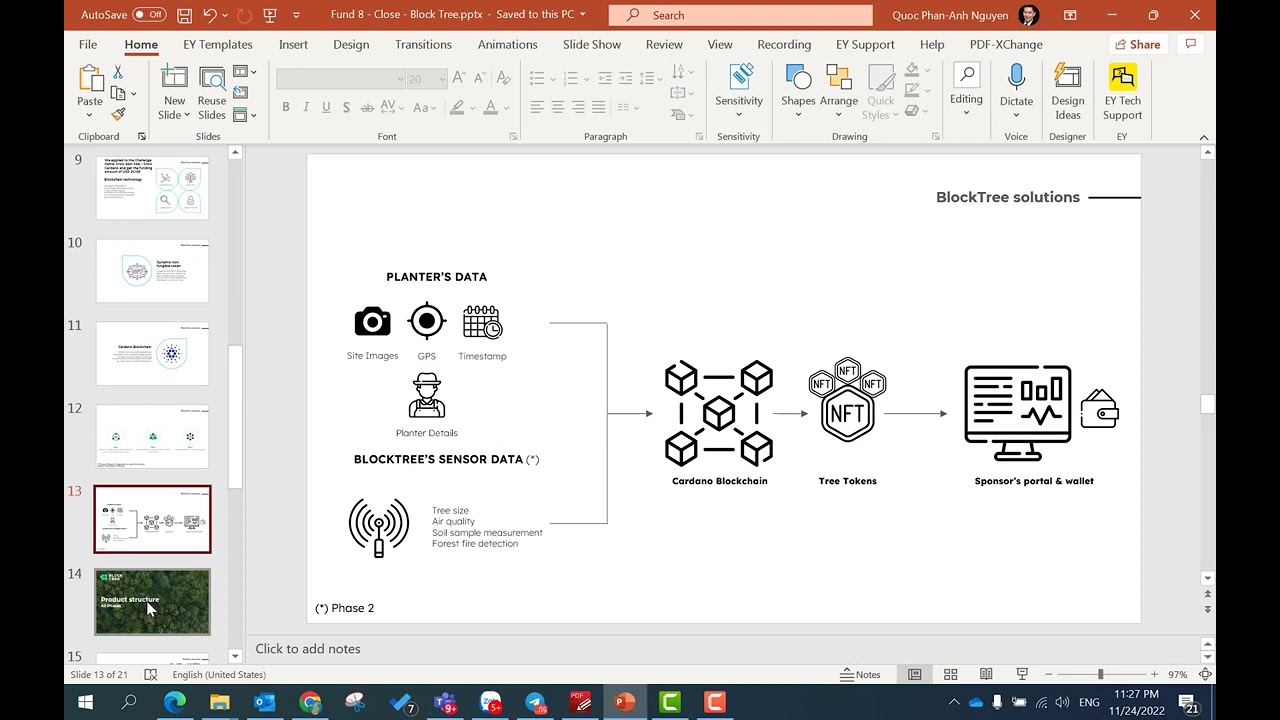The height and width of the screenshot is (720, 1280).
Task: Toggle text shadow formatting
Action: [346, 107]
